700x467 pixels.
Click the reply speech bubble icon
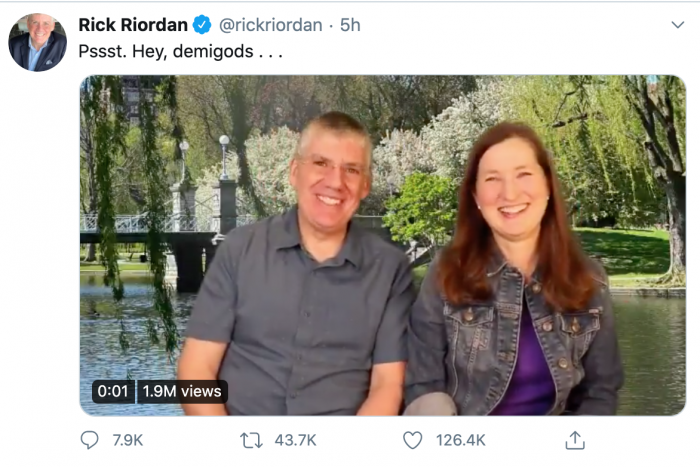coord(90,440)
